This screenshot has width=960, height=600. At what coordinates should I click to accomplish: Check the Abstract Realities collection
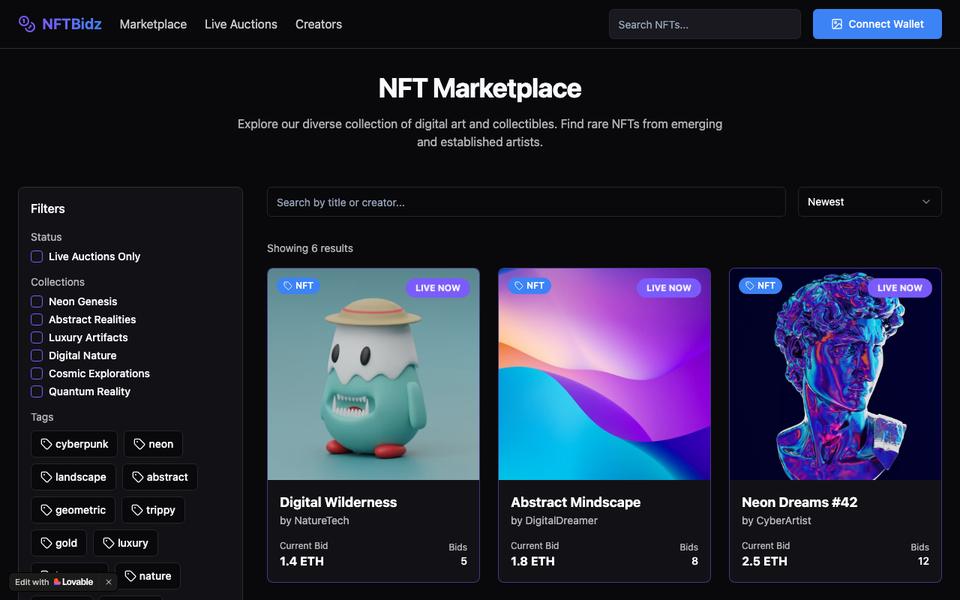click(37, 320)
